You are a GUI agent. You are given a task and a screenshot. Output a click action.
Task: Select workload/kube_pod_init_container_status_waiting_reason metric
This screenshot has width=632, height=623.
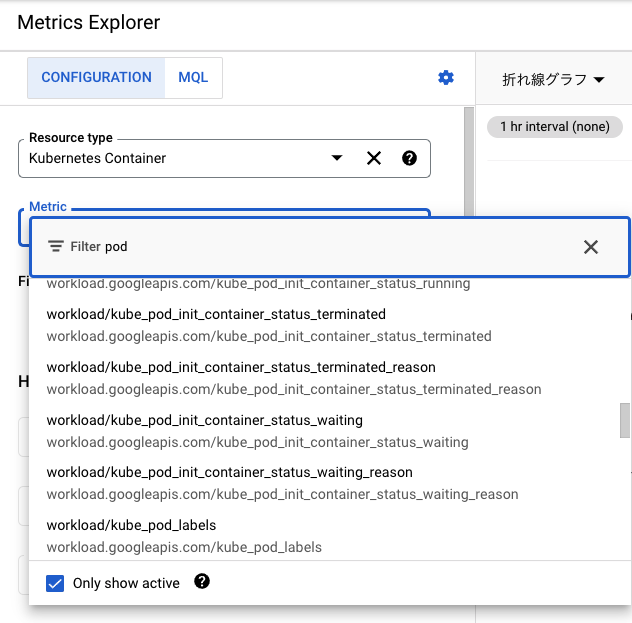coord(329,483)
